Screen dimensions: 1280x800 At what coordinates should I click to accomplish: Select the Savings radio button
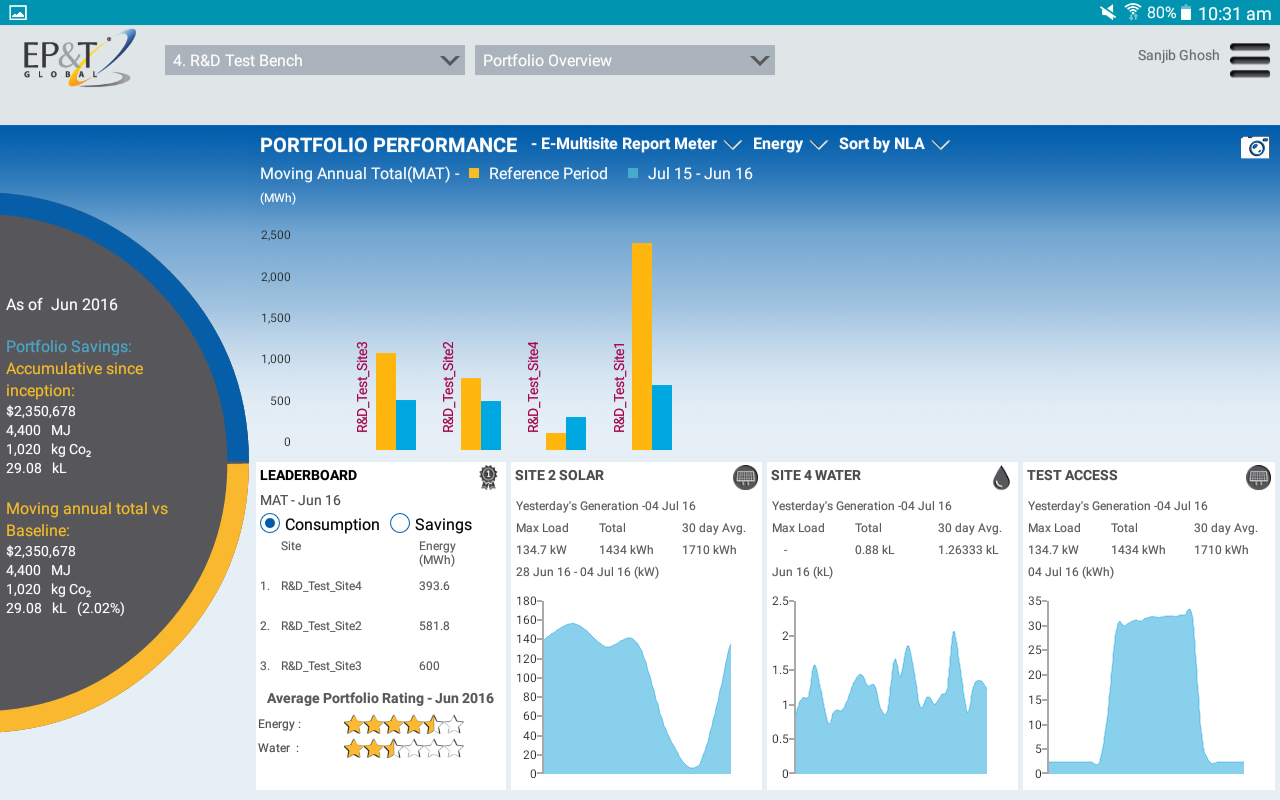pyautogui.click(x=400, y=524)
